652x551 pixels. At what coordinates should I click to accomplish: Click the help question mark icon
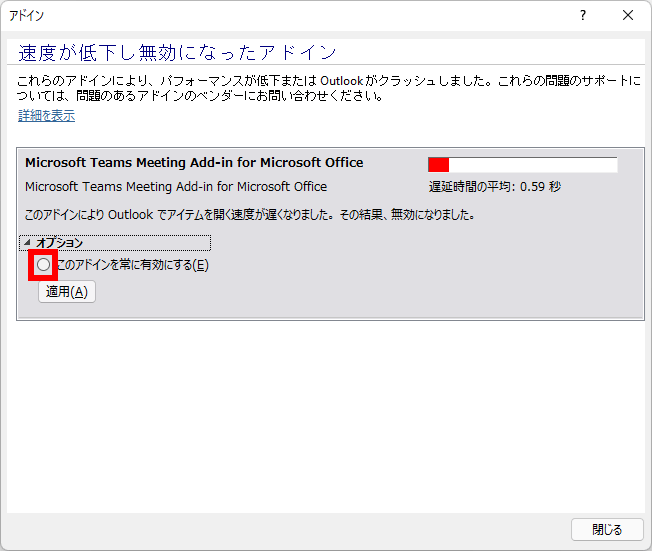pyautogui.click(x=583, y=15)
